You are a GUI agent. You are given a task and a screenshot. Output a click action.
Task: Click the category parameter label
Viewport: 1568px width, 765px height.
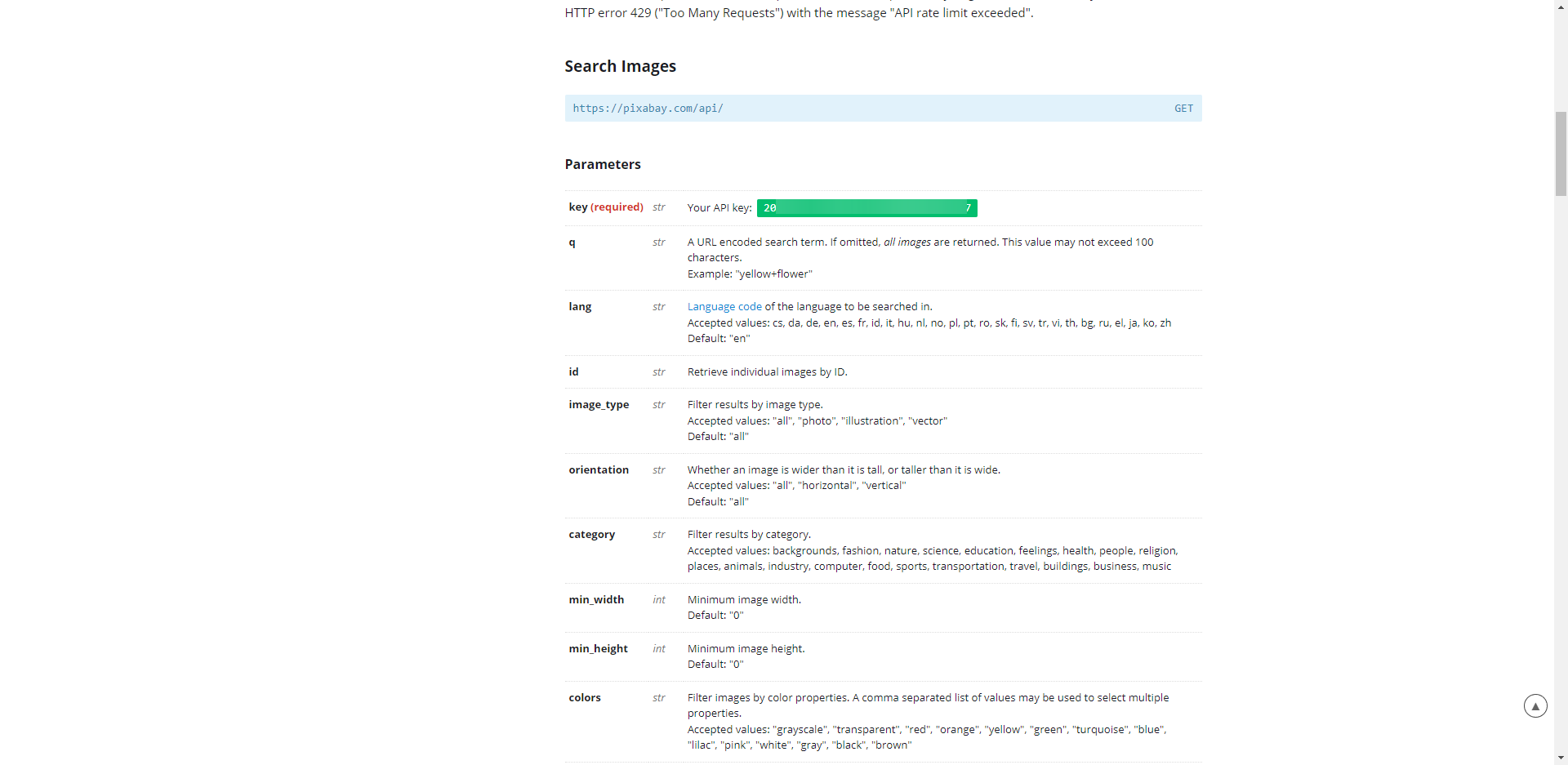coord(591,534)
